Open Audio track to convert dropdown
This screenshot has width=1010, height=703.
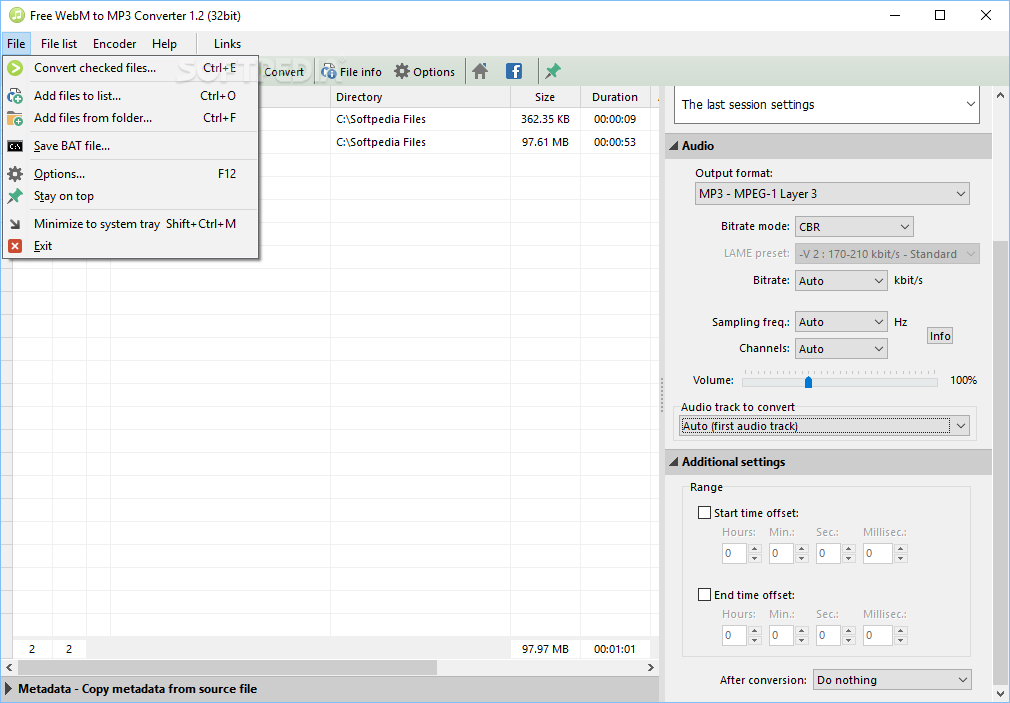click(x=824, y=426)
